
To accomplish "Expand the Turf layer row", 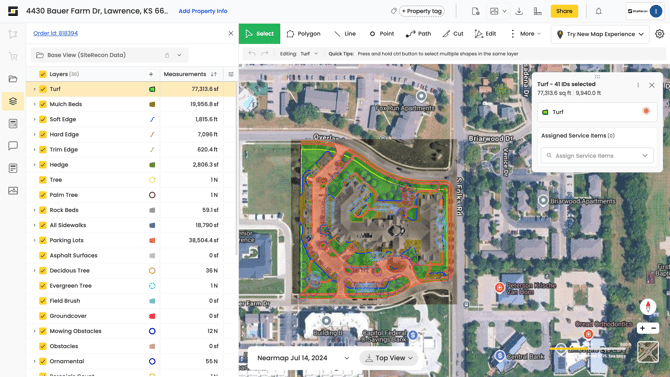I will pyautogui.click(x=35, y=89).
